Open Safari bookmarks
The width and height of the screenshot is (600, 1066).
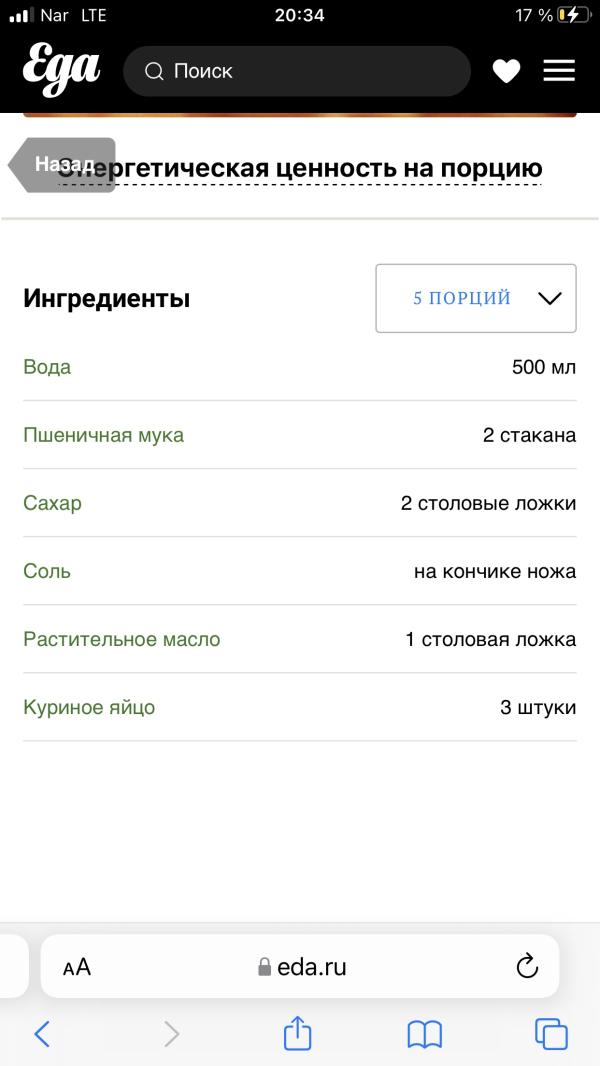coord(425,1035)
